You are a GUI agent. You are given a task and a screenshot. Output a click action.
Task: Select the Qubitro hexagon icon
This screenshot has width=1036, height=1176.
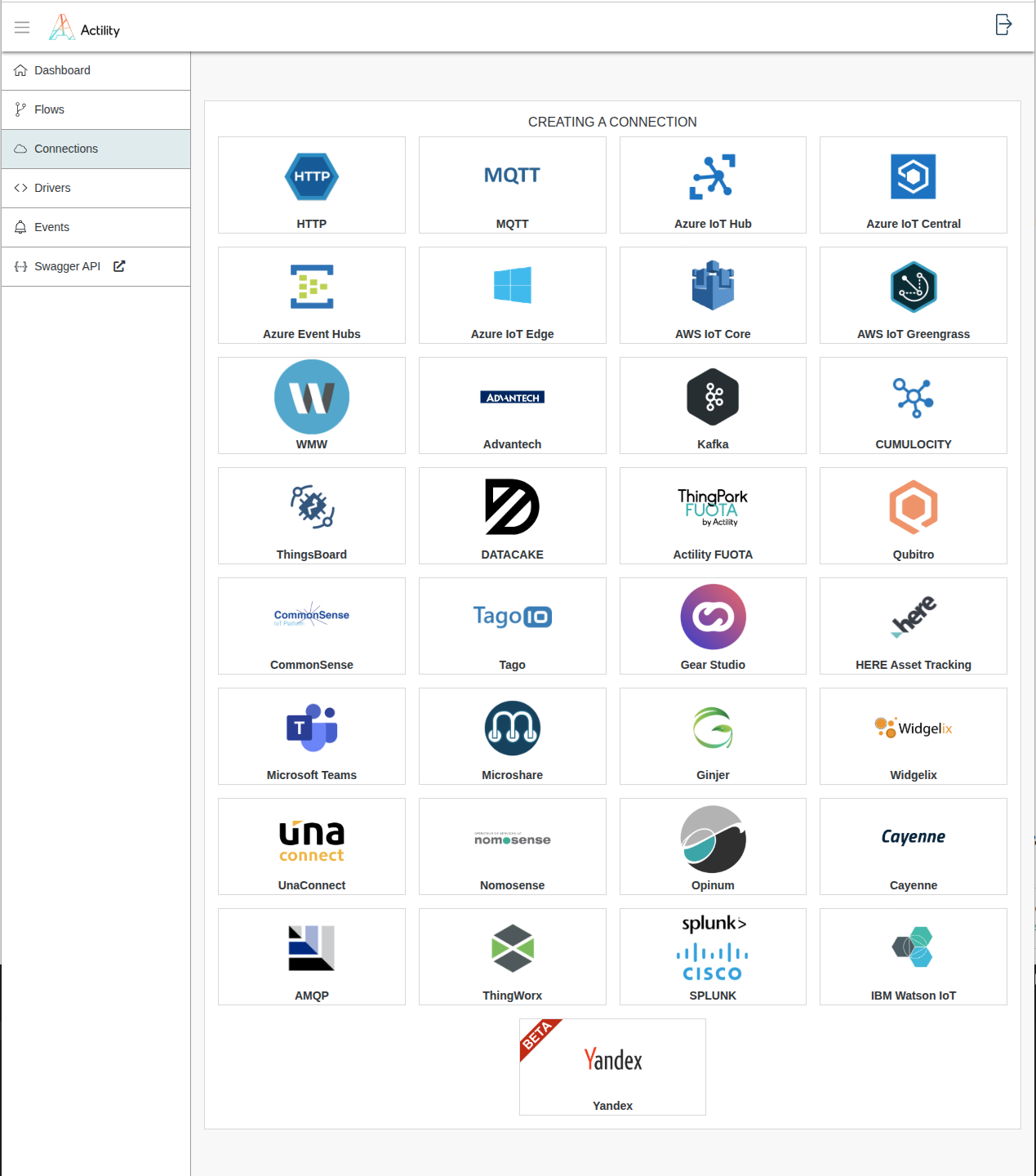point(914,507)
